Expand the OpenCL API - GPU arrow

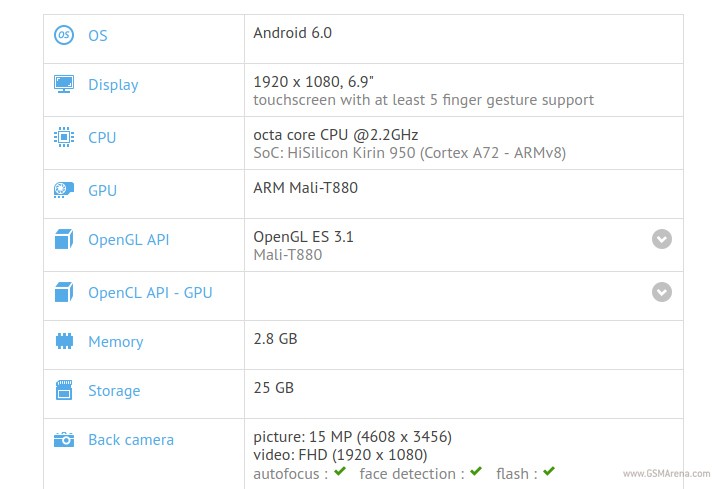pos(661,291)
